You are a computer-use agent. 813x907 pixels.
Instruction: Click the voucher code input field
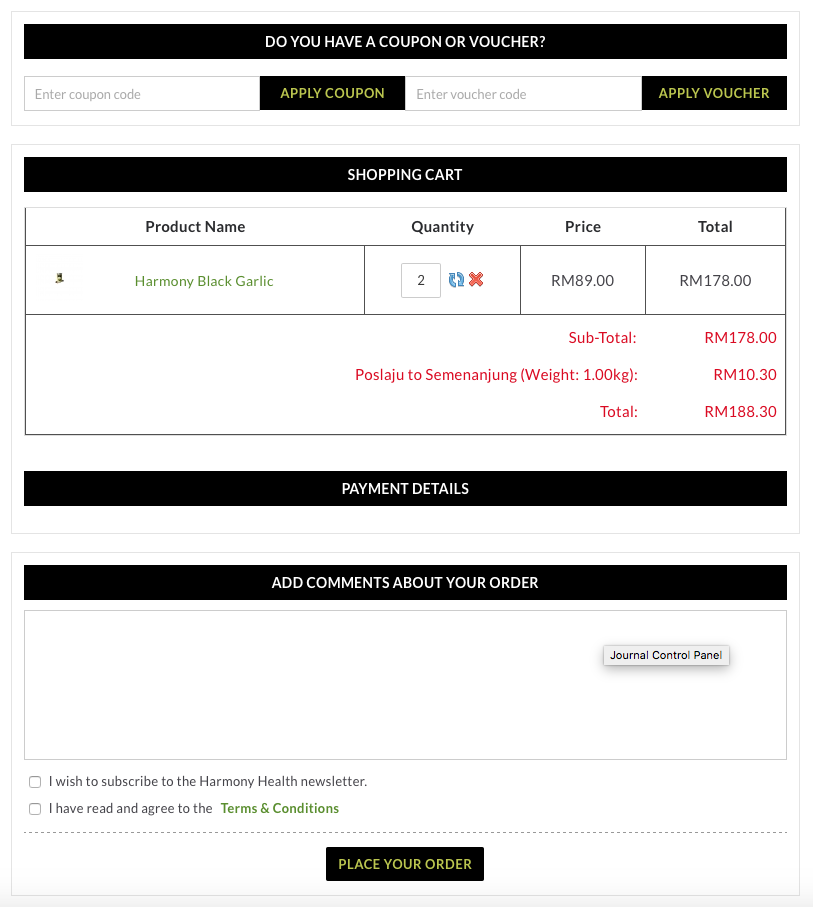tap(523, 93)
